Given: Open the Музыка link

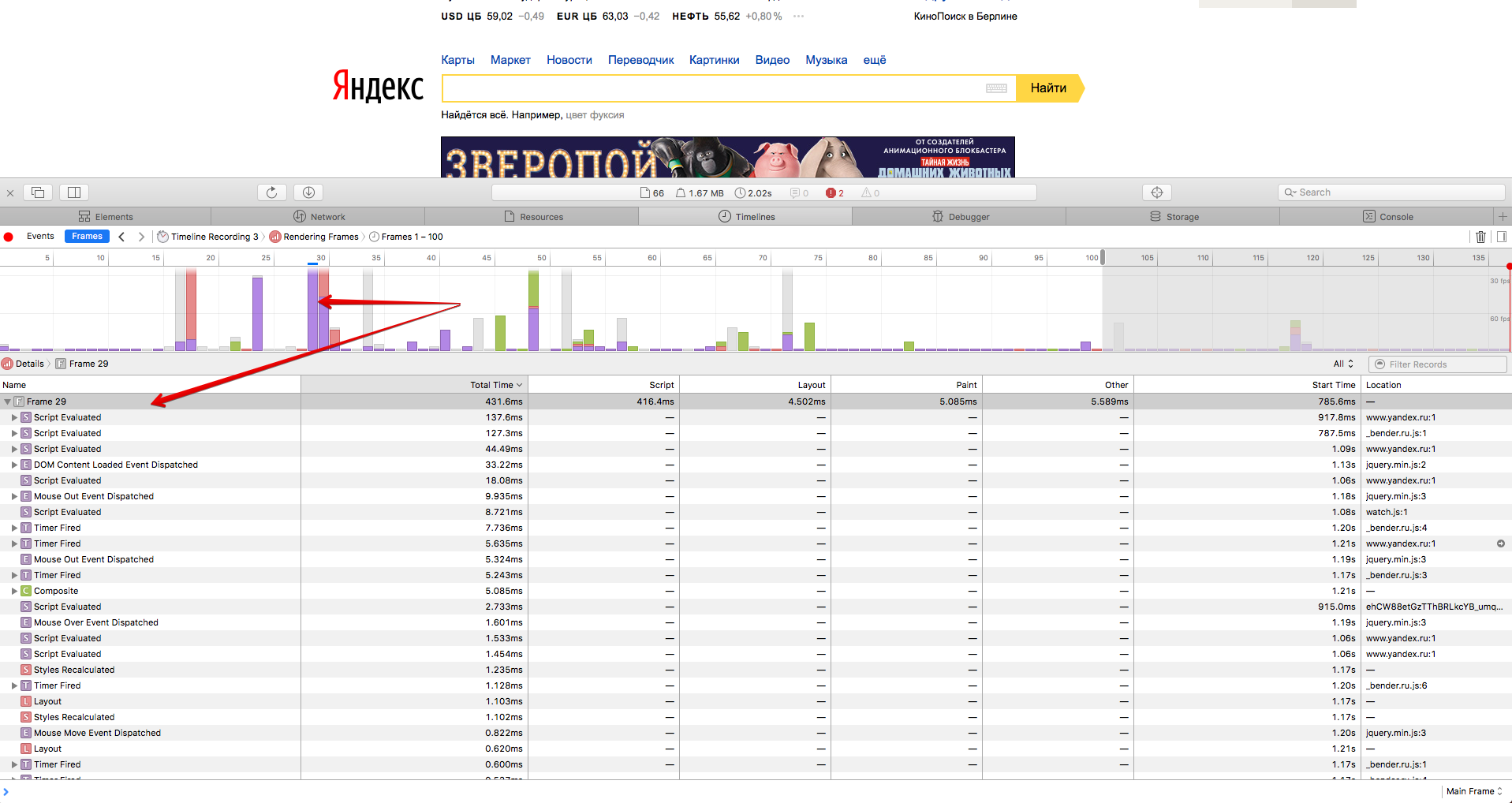Looking at the screenshot, I should 827,60.
